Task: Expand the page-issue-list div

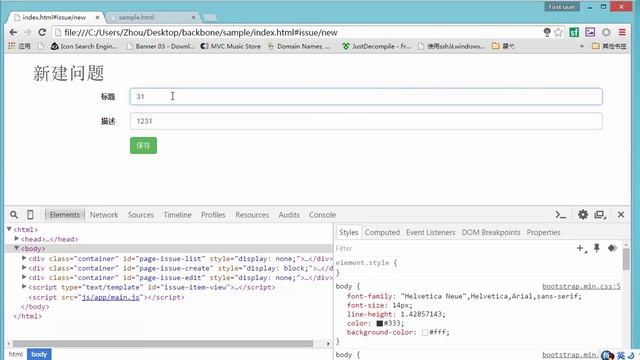Action: coord(24,258)
